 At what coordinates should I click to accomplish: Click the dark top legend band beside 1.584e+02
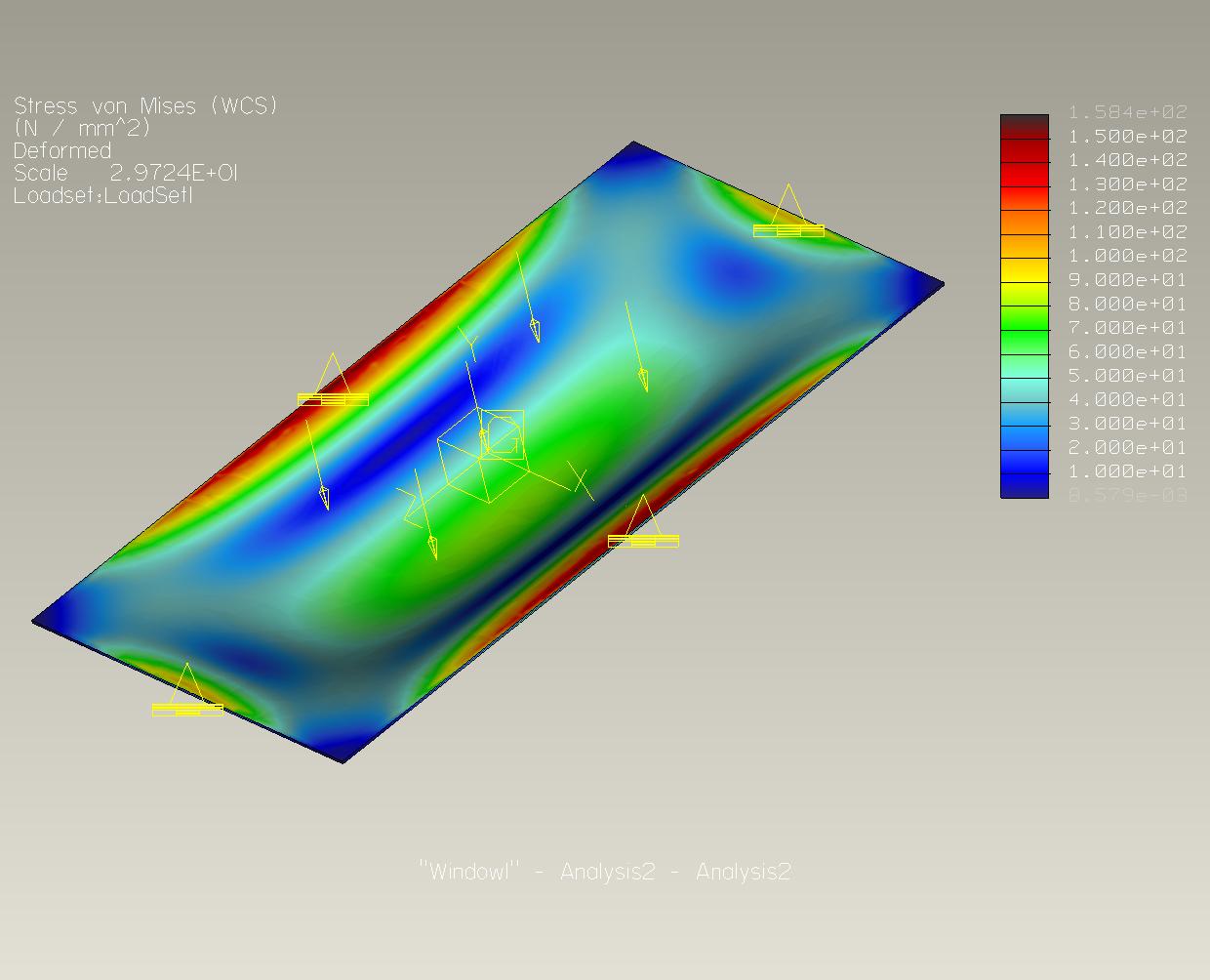pos(1025,125)
